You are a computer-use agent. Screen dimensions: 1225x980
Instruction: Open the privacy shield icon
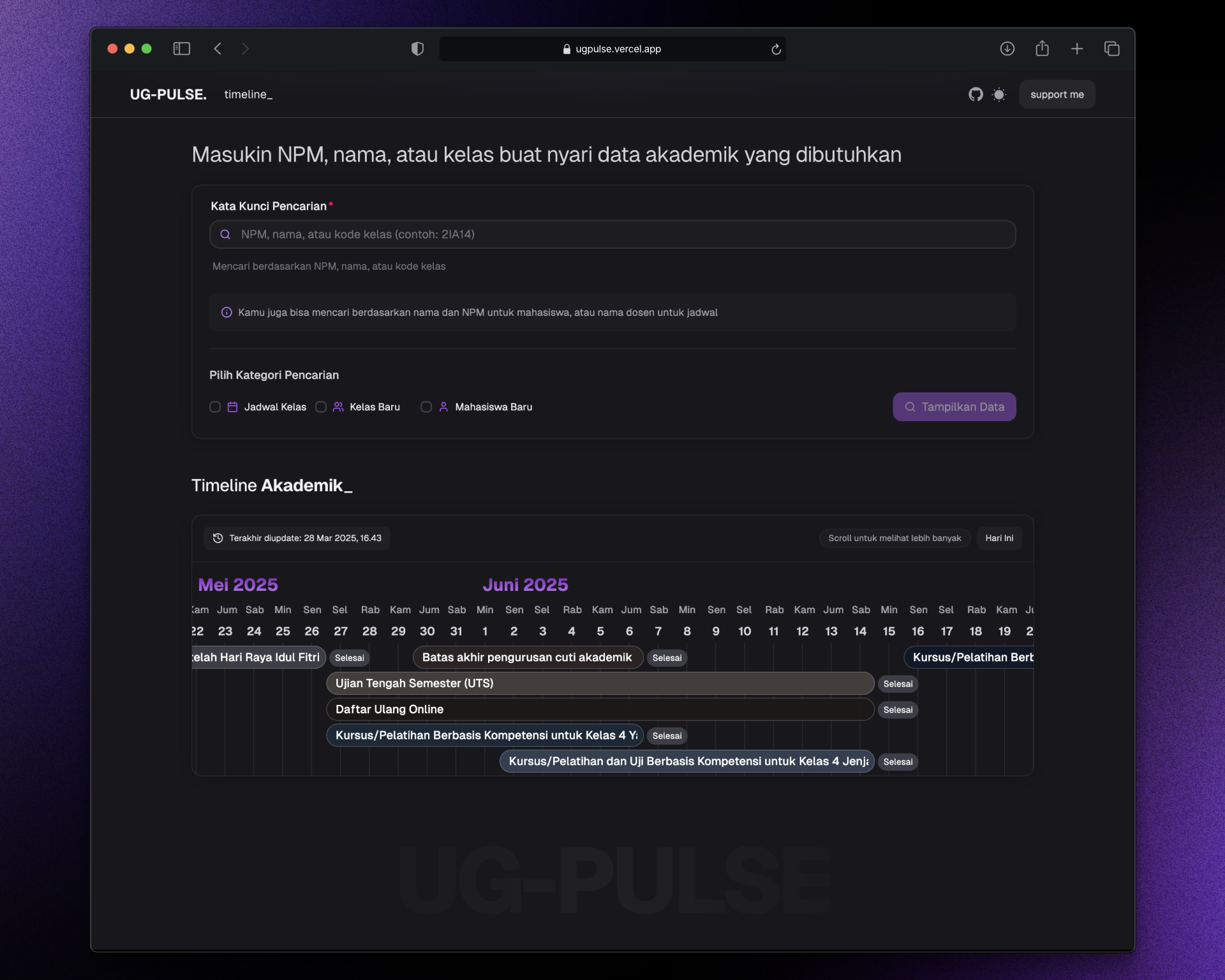coord(417,48)
